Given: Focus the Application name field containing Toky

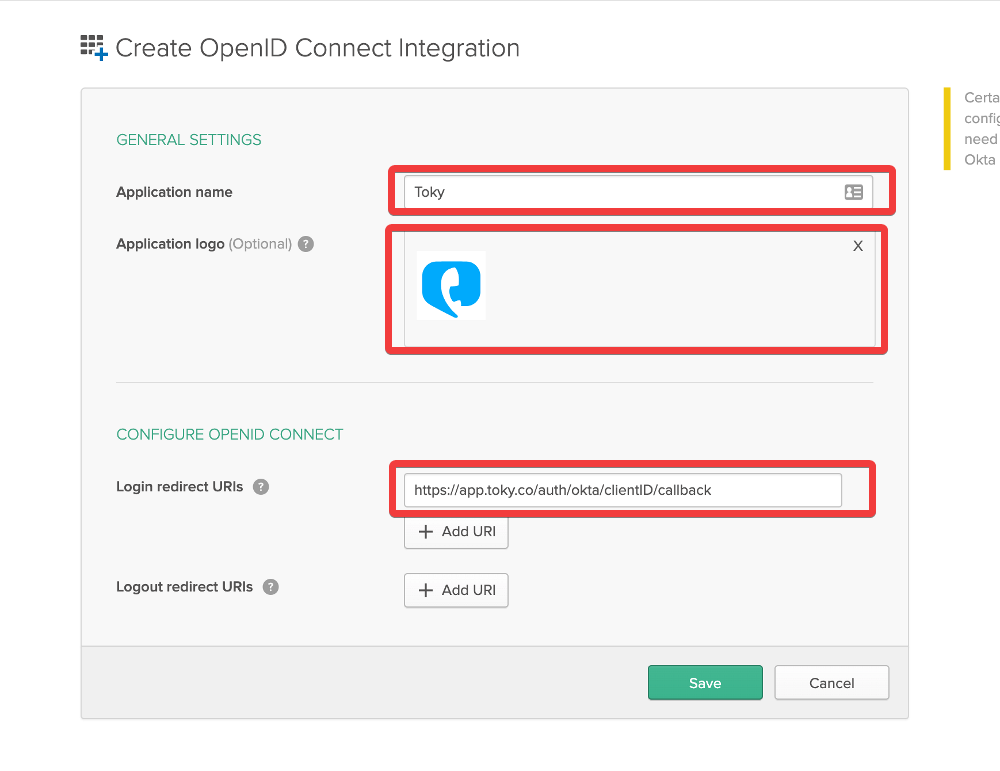Looking at the screenshot, I should point(620,192).
